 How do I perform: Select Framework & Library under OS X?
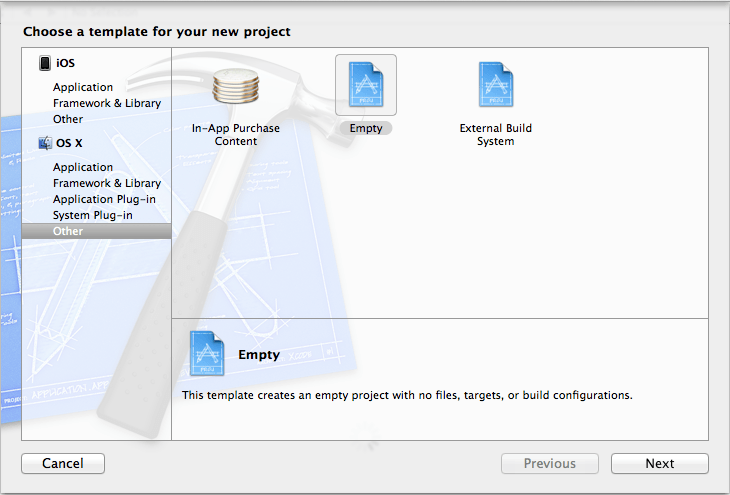[107, 183]
